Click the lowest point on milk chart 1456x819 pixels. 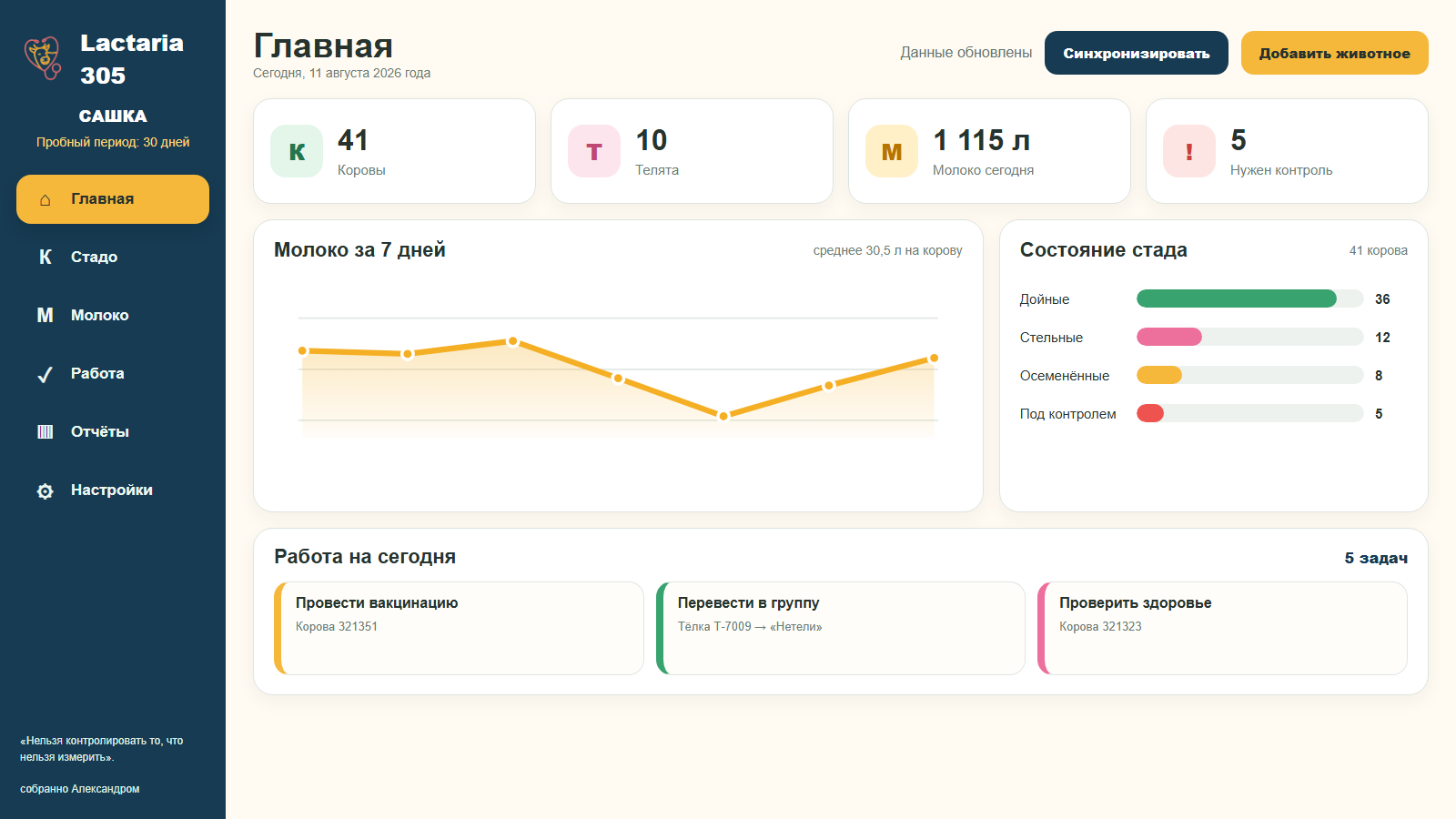pos(723,416)
